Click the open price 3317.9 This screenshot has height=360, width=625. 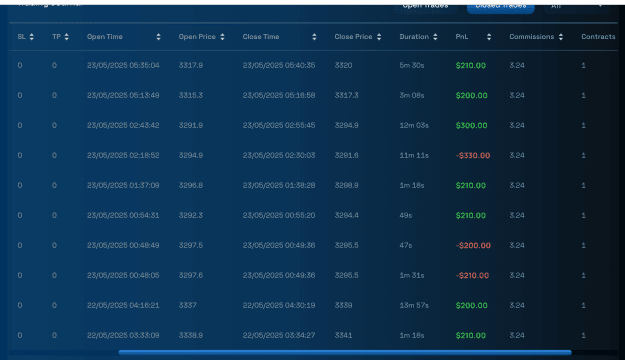click(191, 65)
